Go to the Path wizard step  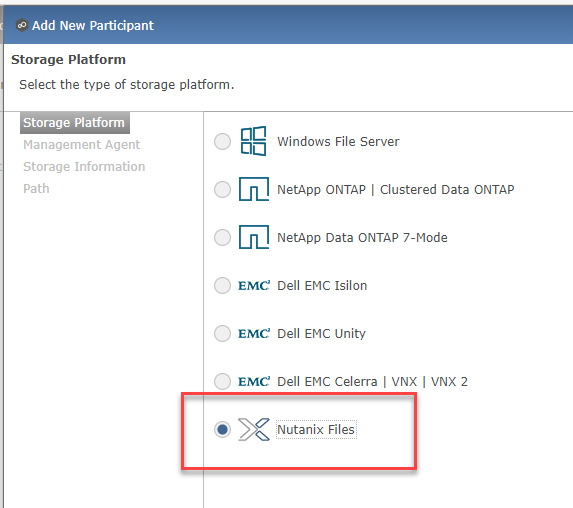(x=36, y=189)
